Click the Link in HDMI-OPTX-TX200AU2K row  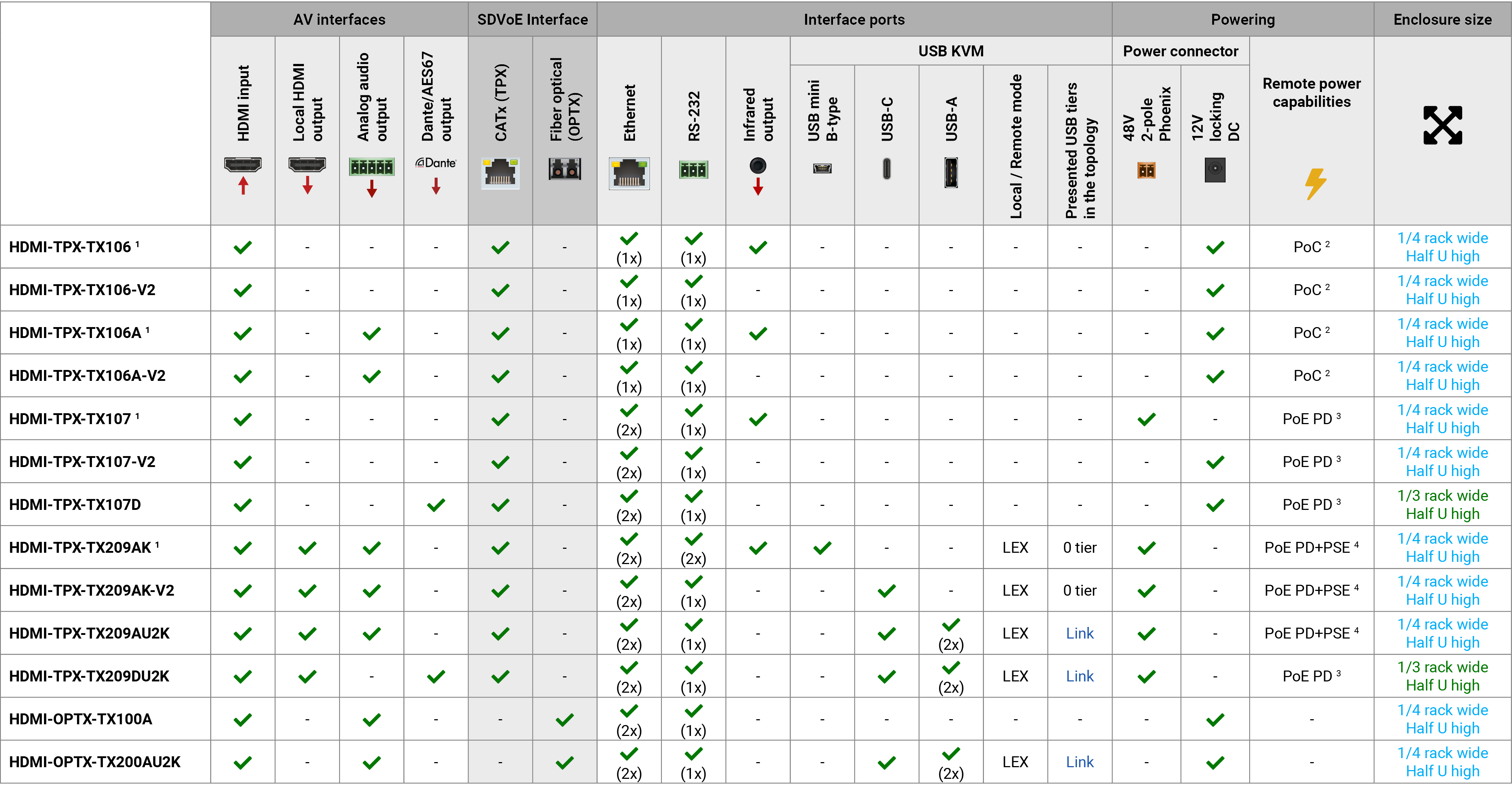tap(1079, 762)
